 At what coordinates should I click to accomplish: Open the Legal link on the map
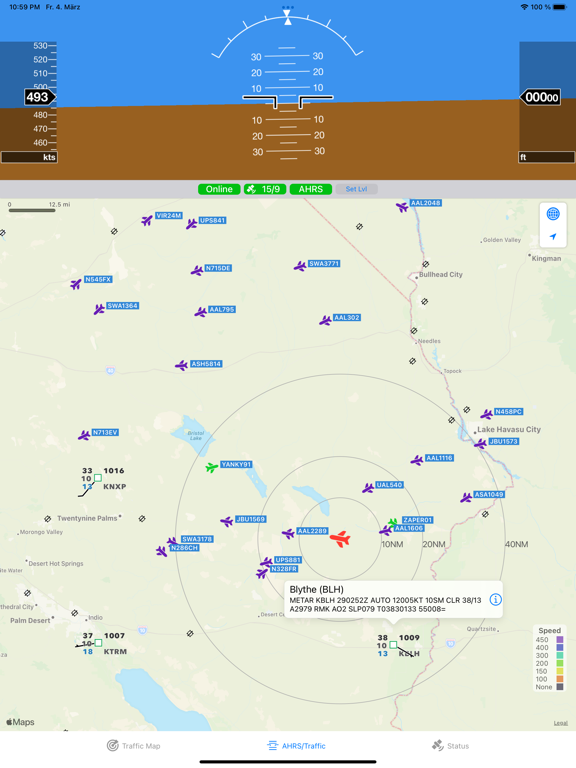pos(561,723)
